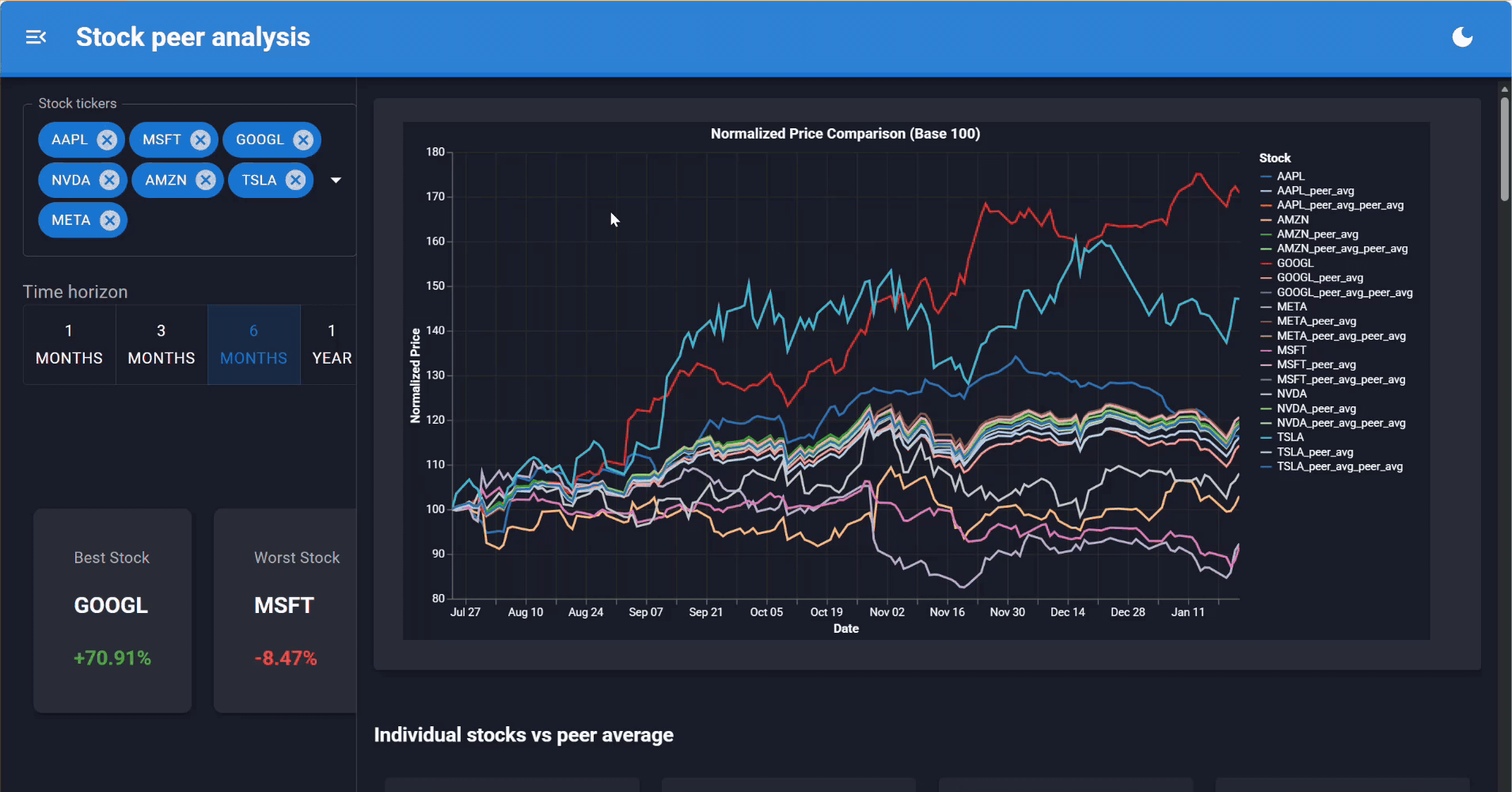Remove the NVDA ticker chip
The width and height of the screenshot is (1512, 792).
coord(110,180)
